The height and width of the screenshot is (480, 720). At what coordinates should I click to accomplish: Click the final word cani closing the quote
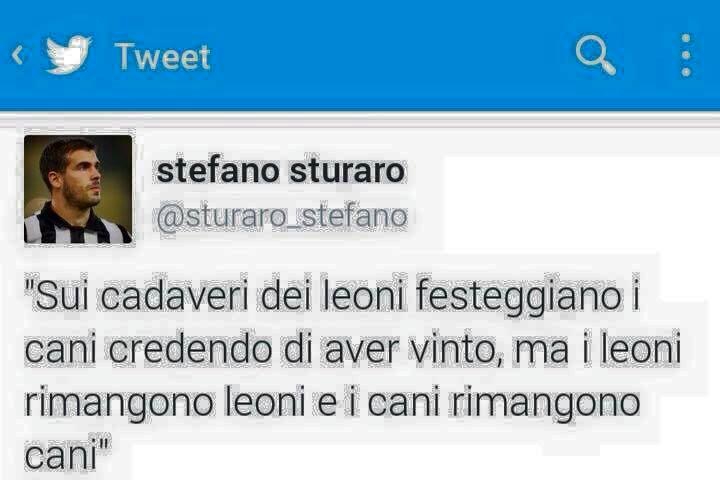pyautogui.click(x=61, y=455)
